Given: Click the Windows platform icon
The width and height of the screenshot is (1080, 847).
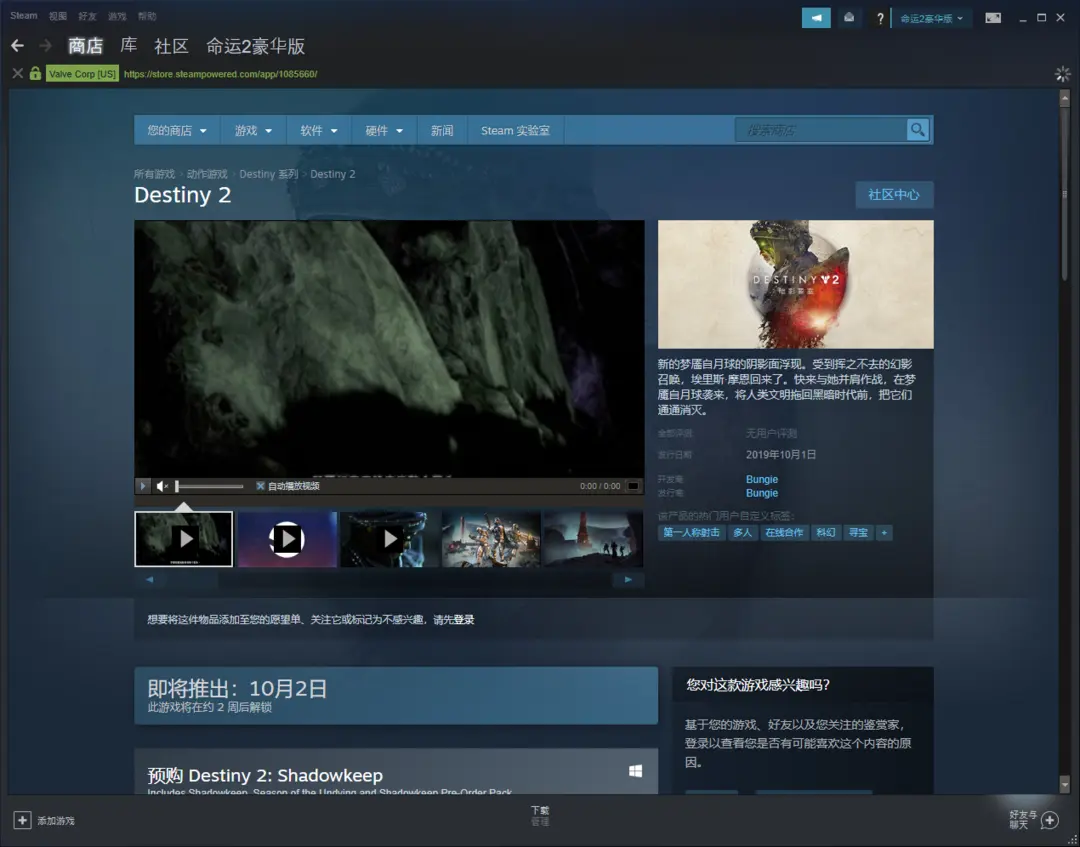Looking at the screenshot, I should tap(636, 771).
